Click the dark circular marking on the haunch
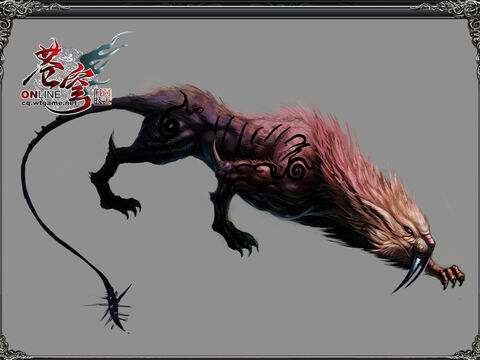Image resolution: width=480 pixels, height=360 pixels. (x=170, y=126)
